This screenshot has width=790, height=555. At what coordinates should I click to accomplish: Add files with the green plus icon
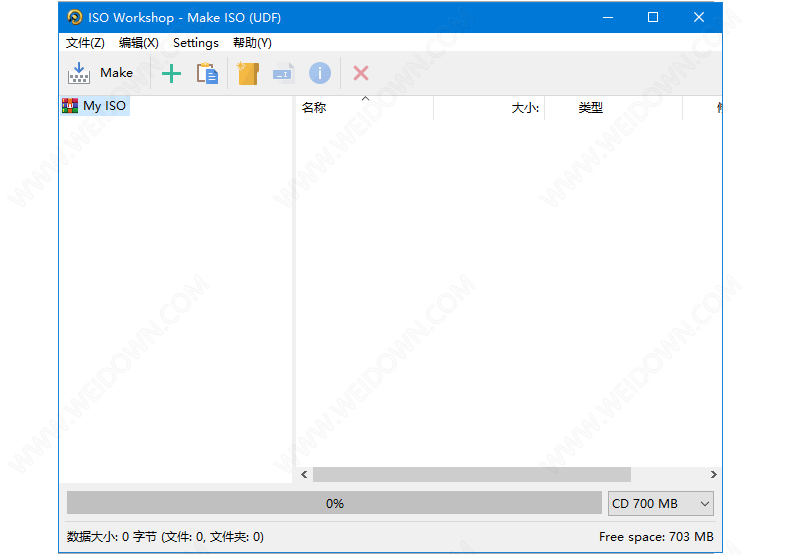pyautogui.click(x=171, y=74)
